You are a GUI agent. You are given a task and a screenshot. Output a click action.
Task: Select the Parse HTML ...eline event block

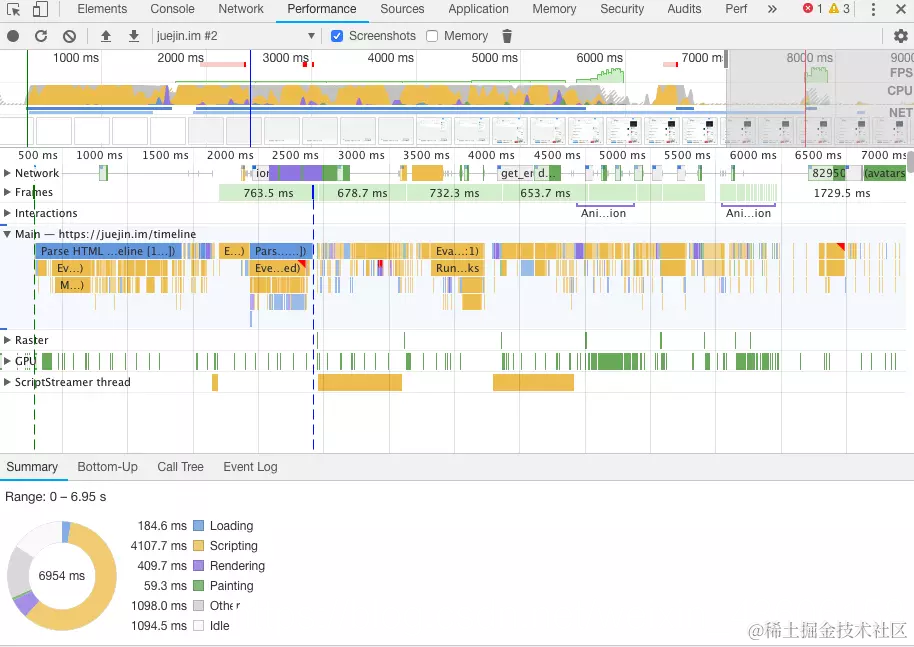point(108,251)
